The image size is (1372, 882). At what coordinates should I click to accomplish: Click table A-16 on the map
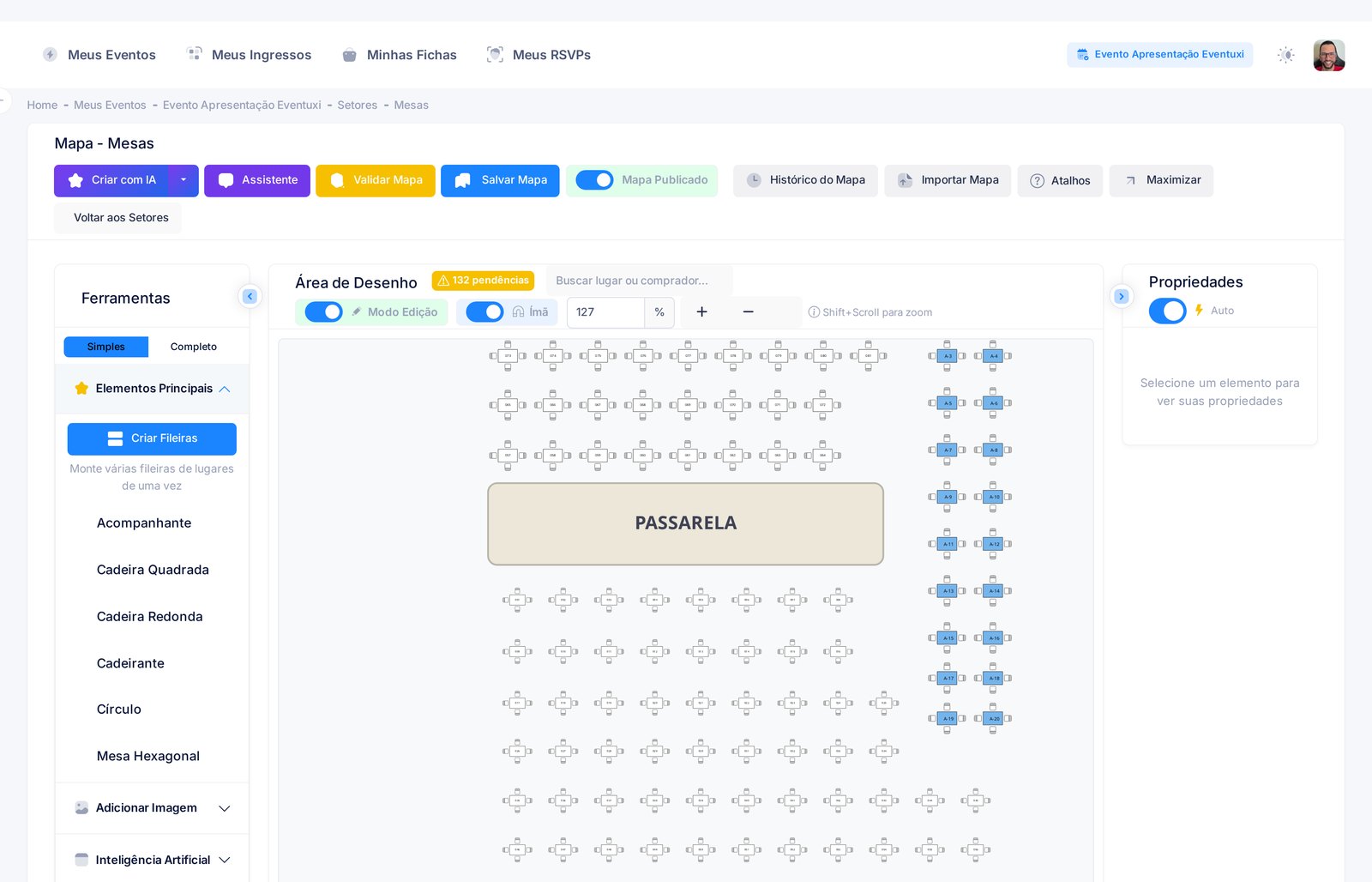click(x=994, y=638)
